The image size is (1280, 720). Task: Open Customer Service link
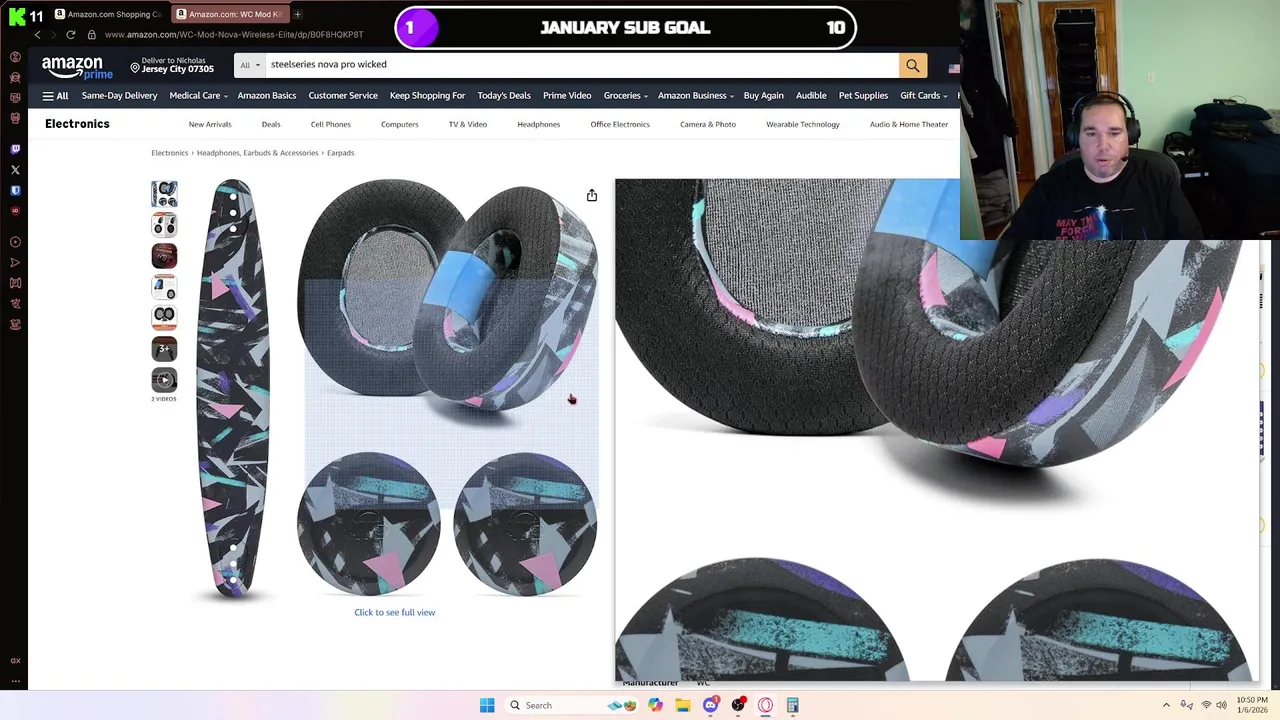pos(343,96)
